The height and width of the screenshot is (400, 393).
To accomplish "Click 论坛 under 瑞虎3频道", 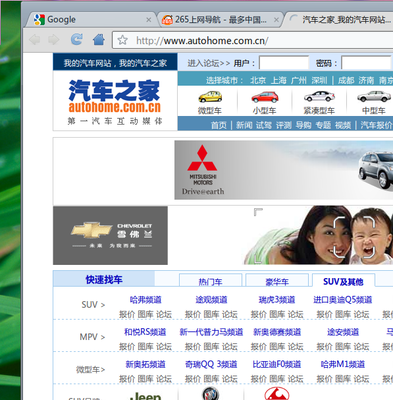I will (295, 314).
